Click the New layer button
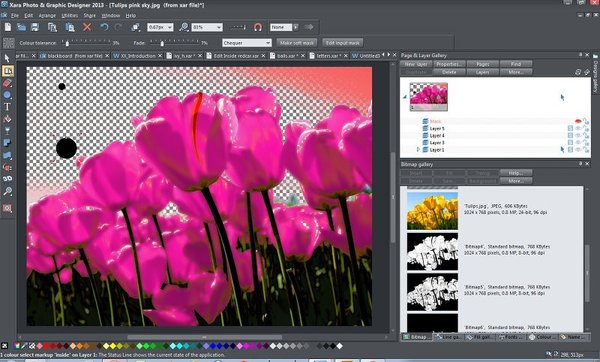Image resolution: width=600 pixels, height=362 pixels. pyautogui.click(x=416, y=64)
